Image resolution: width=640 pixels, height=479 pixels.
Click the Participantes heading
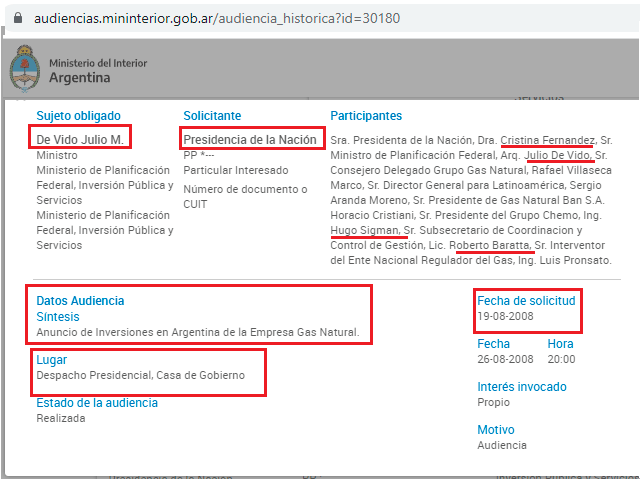366,116
